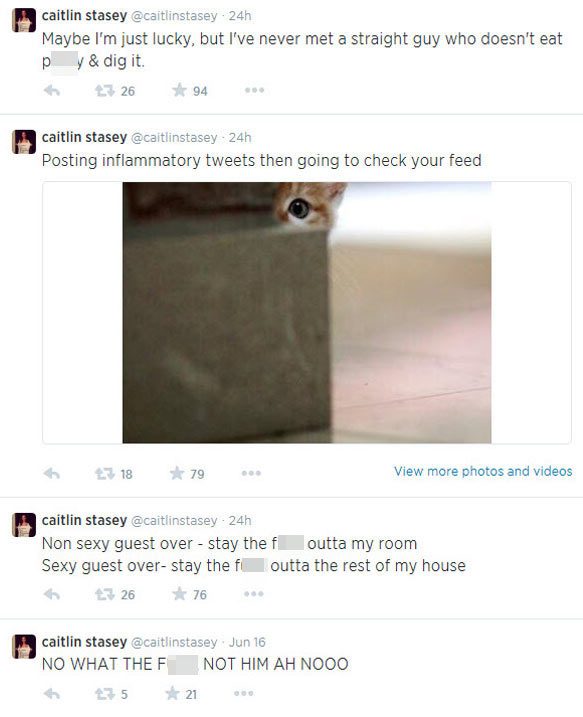Open View more photos and videos link

click(x=483, y=471)
